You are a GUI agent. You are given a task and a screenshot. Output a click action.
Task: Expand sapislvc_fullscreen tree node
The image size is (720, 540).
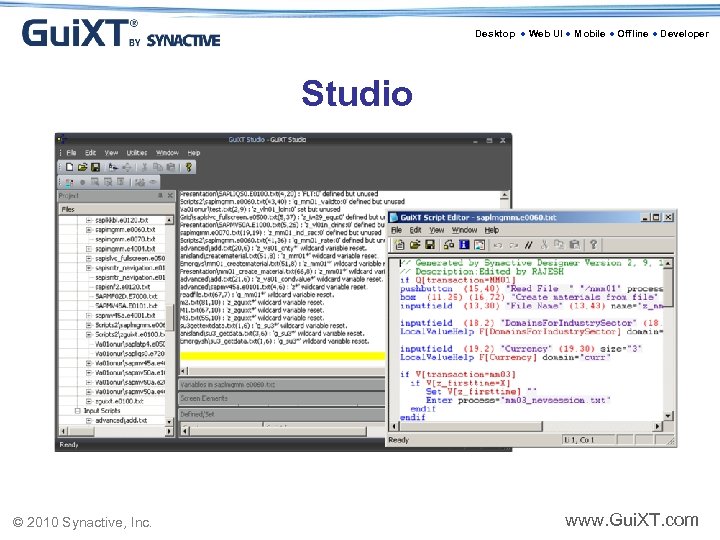click(89, 259)
